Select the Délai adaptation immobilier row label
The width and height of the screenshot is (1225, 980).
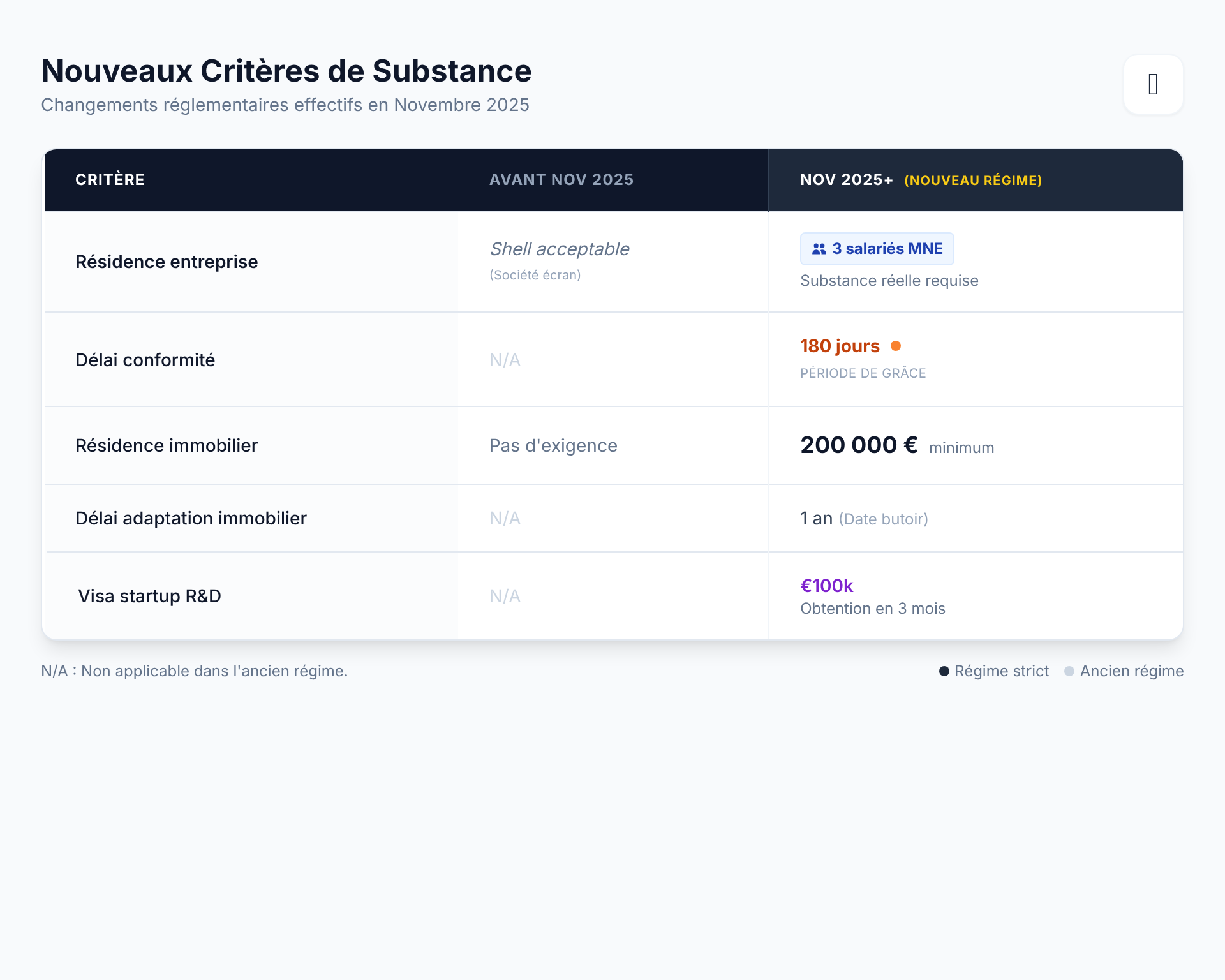coord(191,518)
